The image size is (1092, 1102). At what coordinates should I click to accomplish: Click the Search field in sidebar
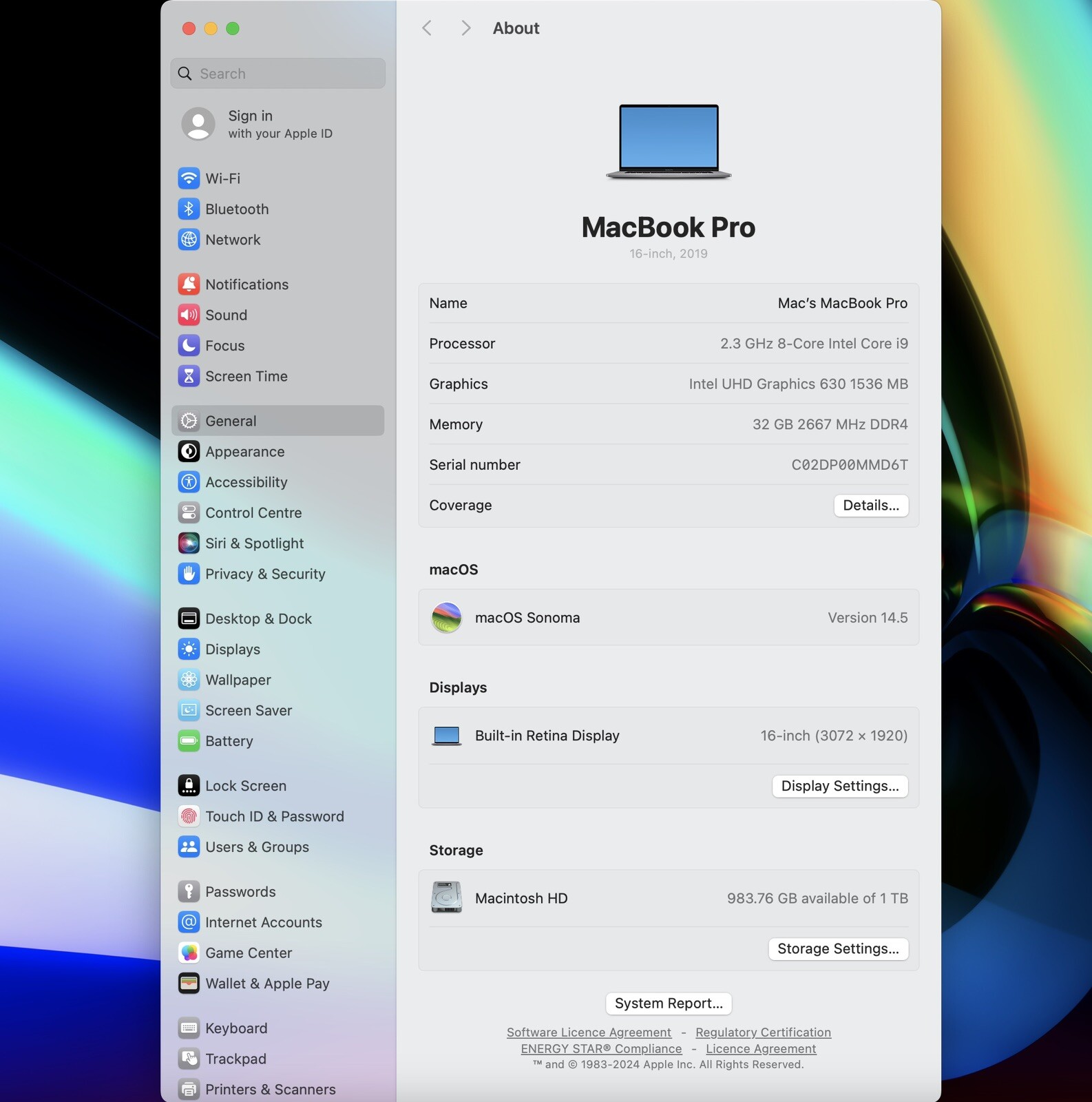click(278, 74)
